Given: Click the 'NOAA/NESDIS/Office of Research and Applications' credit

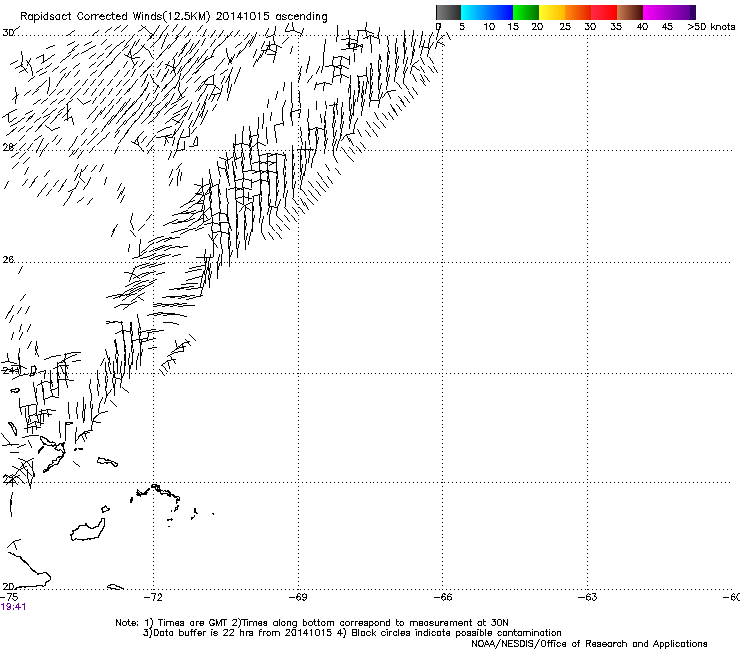Looking at the screenshot, I should click(x=589, y=644).
